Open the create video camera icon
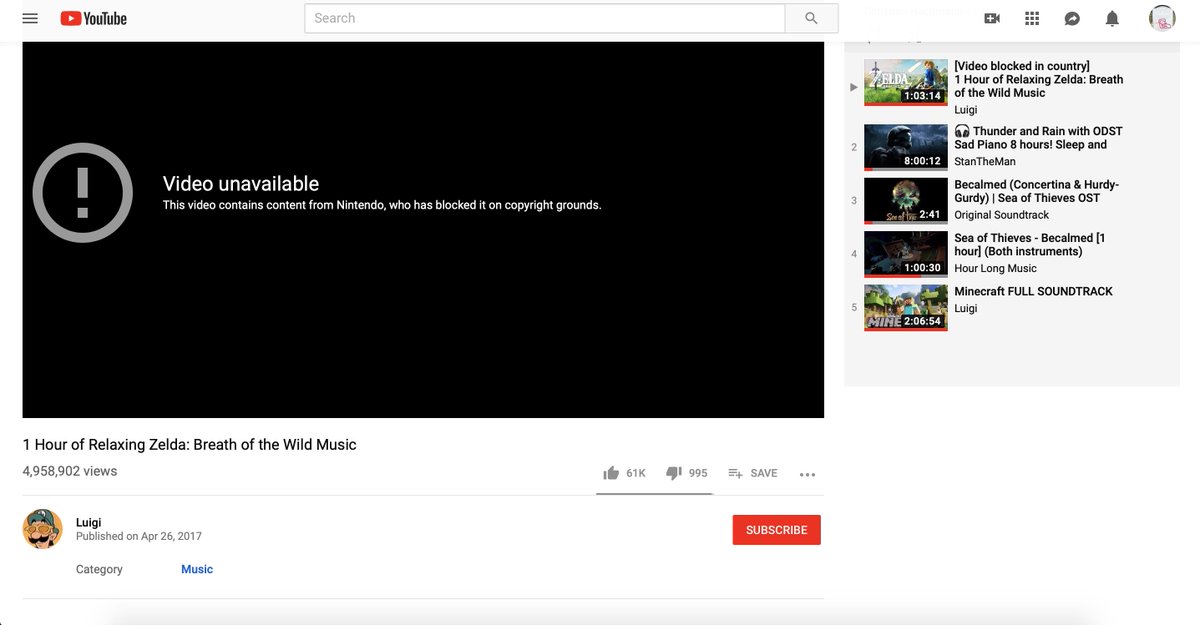 (x=992, y=18)
